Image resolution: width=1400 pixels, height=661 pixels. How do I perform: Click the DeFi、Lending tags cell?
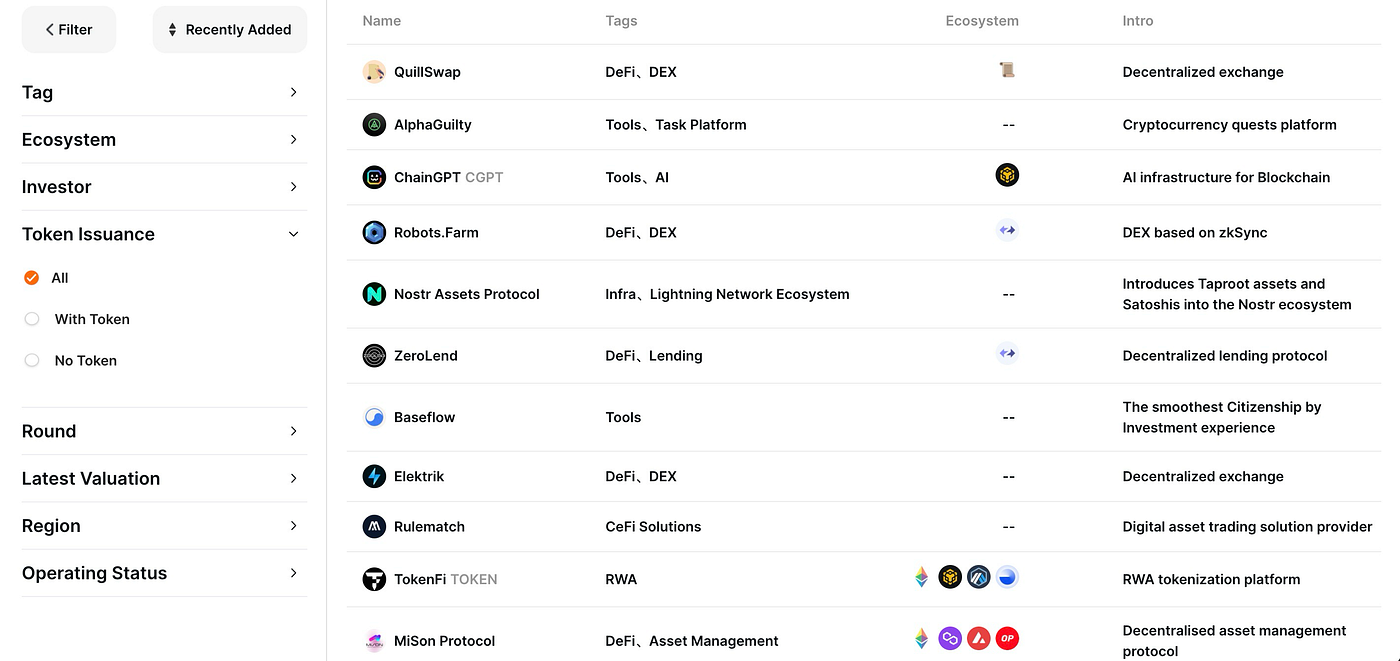coord(654,355)
